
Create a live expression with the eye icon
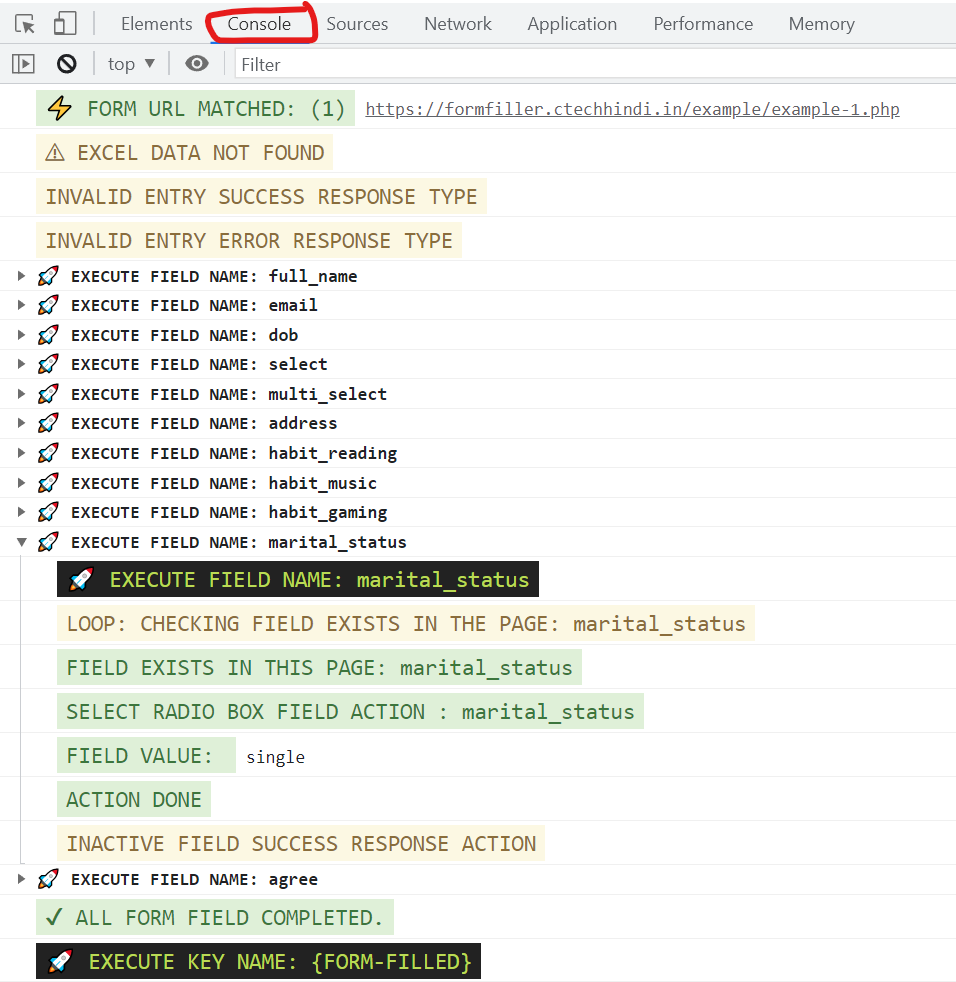click(196, 63)
